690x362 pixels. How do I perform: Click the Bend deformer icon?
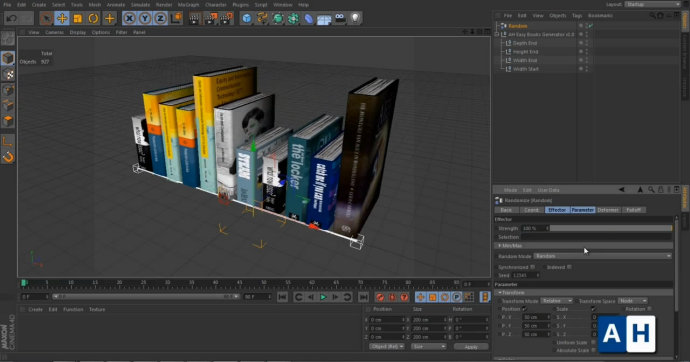pyautogui.click(x=308, y=18)
